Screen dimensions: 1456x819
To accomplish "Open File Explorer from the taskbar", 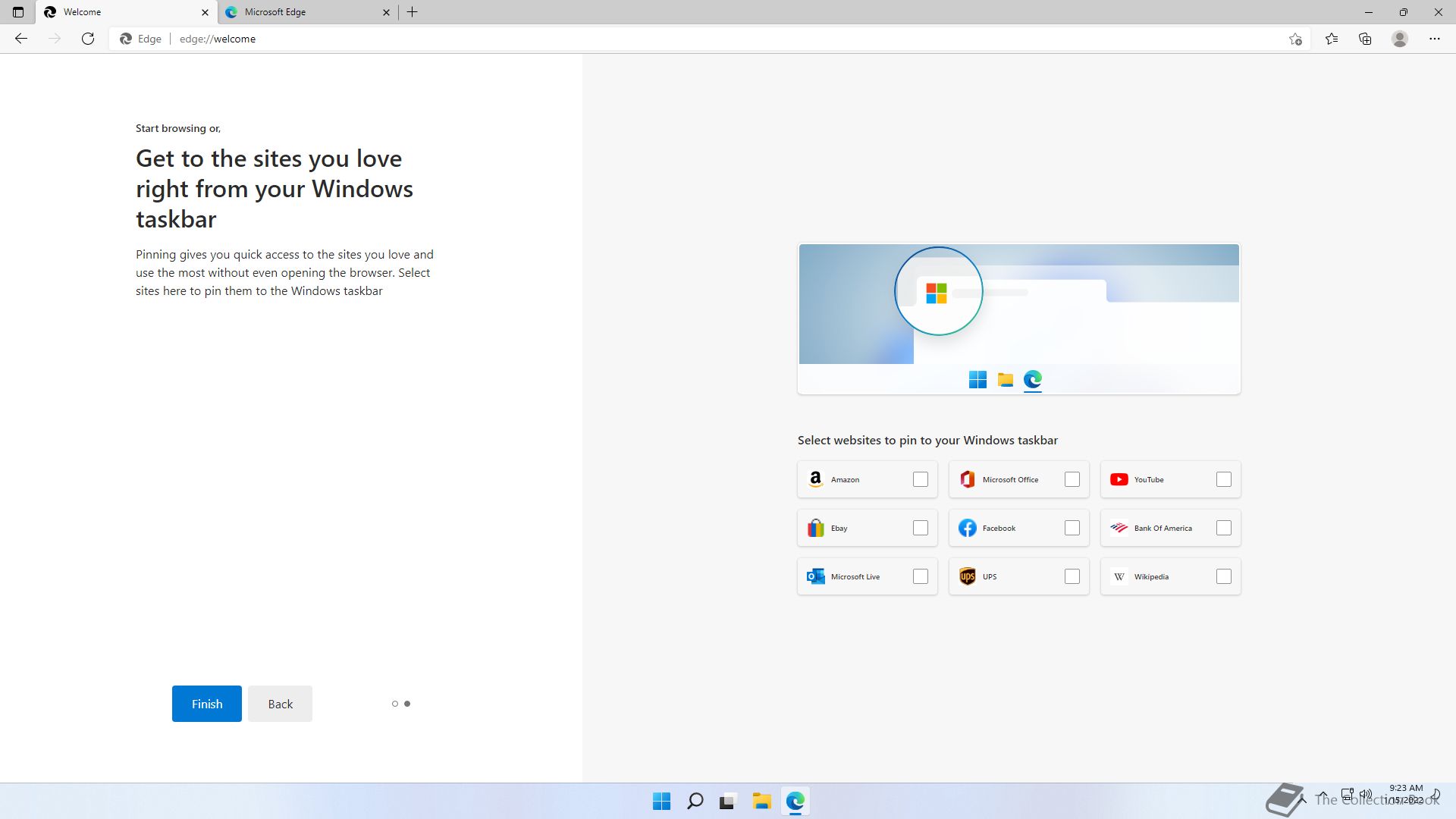I will pyautogui.click(x=761, y=801).
